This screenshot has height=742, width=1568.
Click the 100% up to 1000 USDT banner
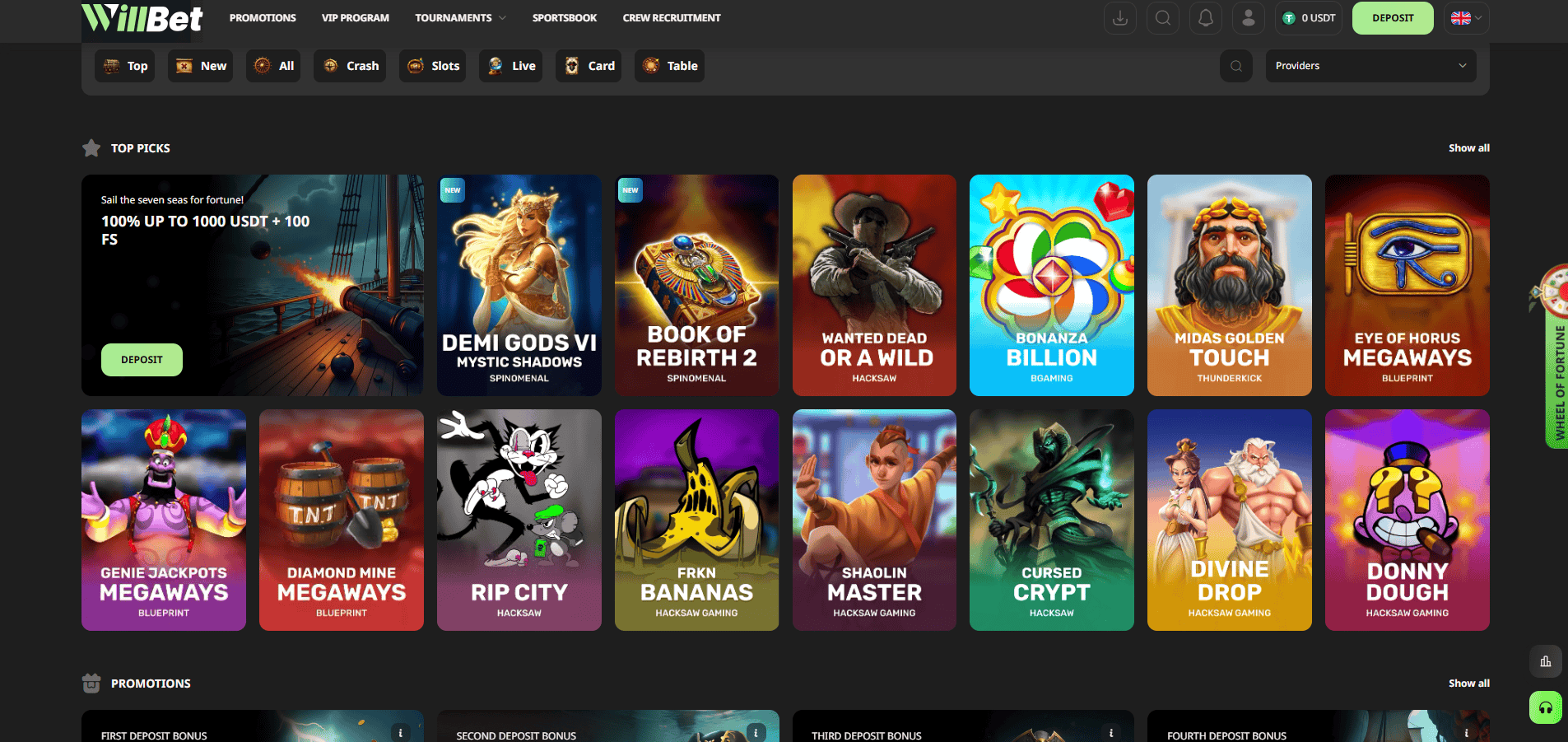[x=253, y=285]
